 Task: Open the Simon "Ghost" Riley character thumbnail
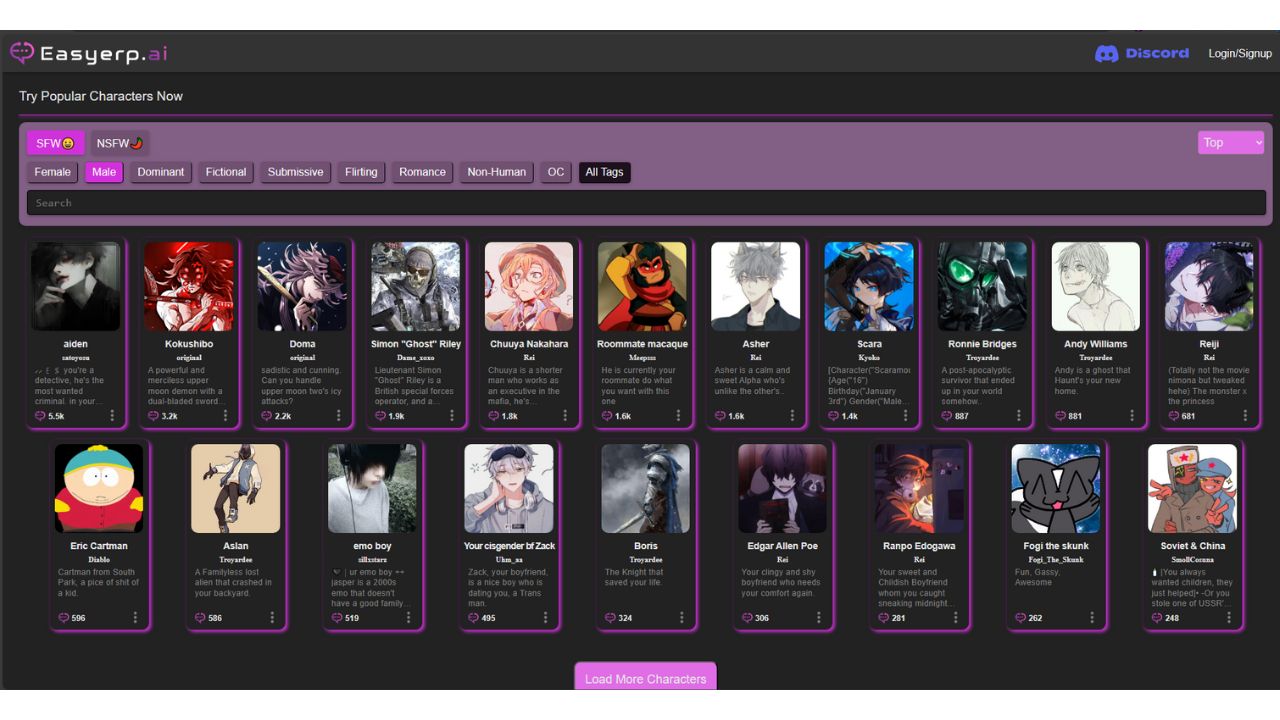pos(415,286)
